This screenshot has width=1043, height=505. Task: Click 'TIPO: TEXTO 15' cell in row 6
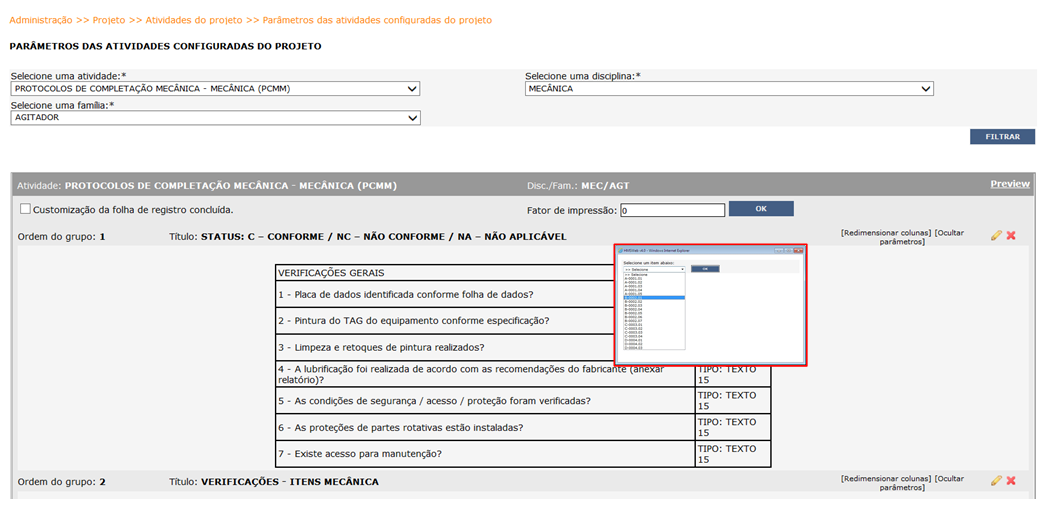tap(733, 427)
